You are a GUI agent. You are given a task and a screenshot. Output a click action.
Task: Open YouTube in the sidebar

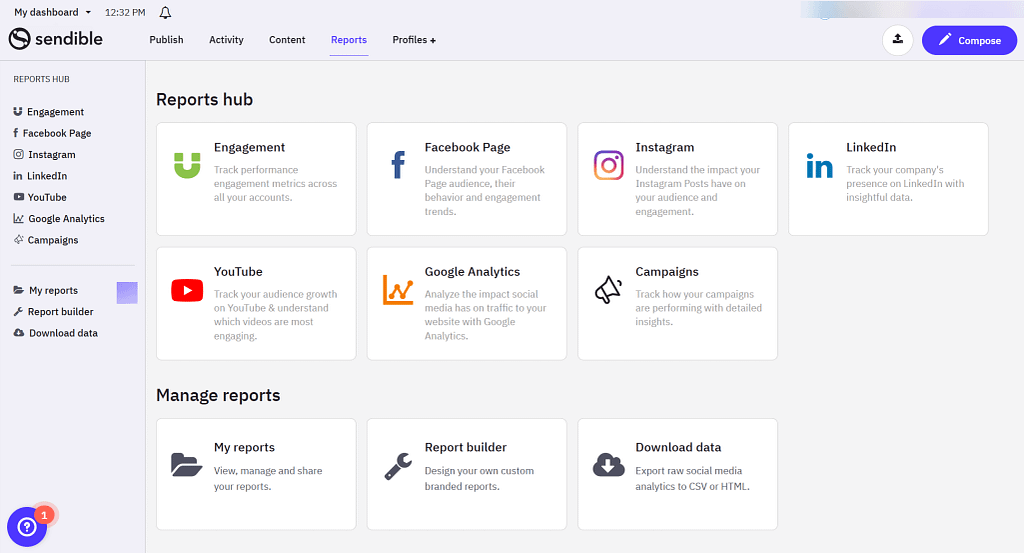[47, 197]
